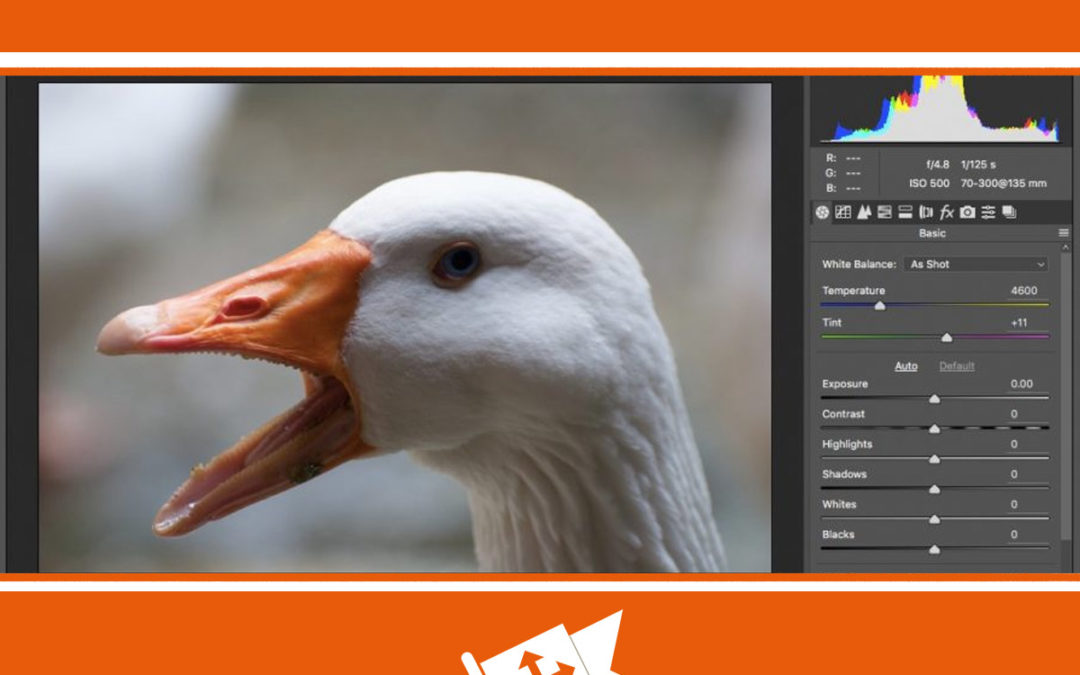Click the Auto adjustment link
The image size is (1080, 675).
pos(905,366)
